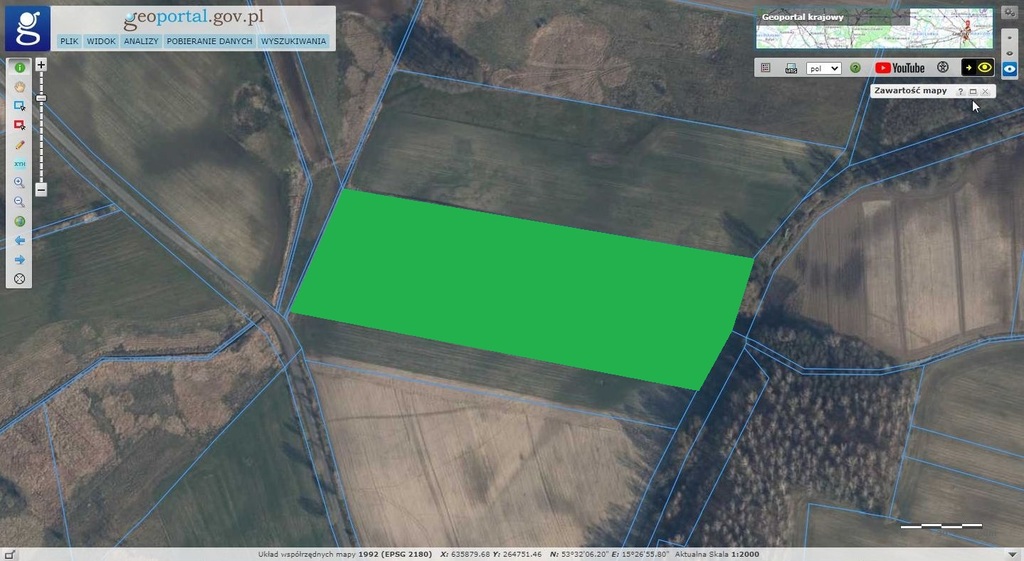Choose the blue rectangle selection tool
This screenshot has width=1024, height=561.
19,106
